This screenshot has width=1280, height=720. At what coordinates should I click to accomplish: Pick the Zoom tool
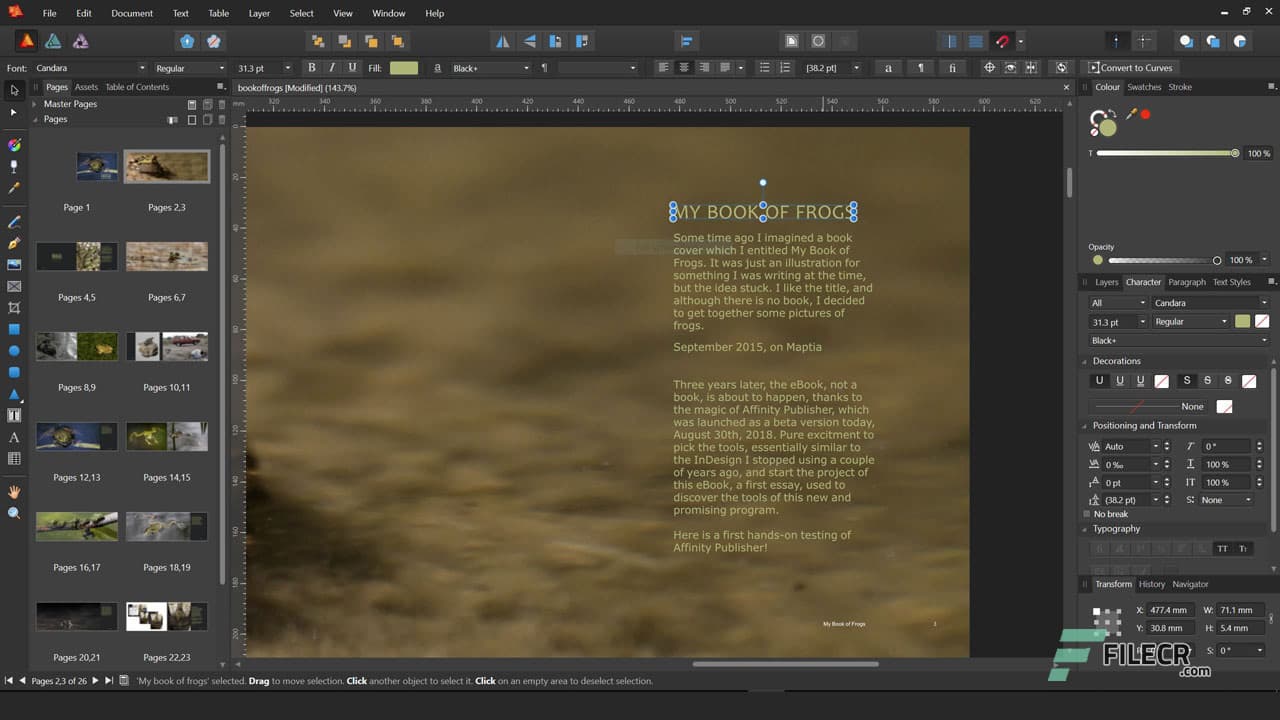(x=14, y=512)
